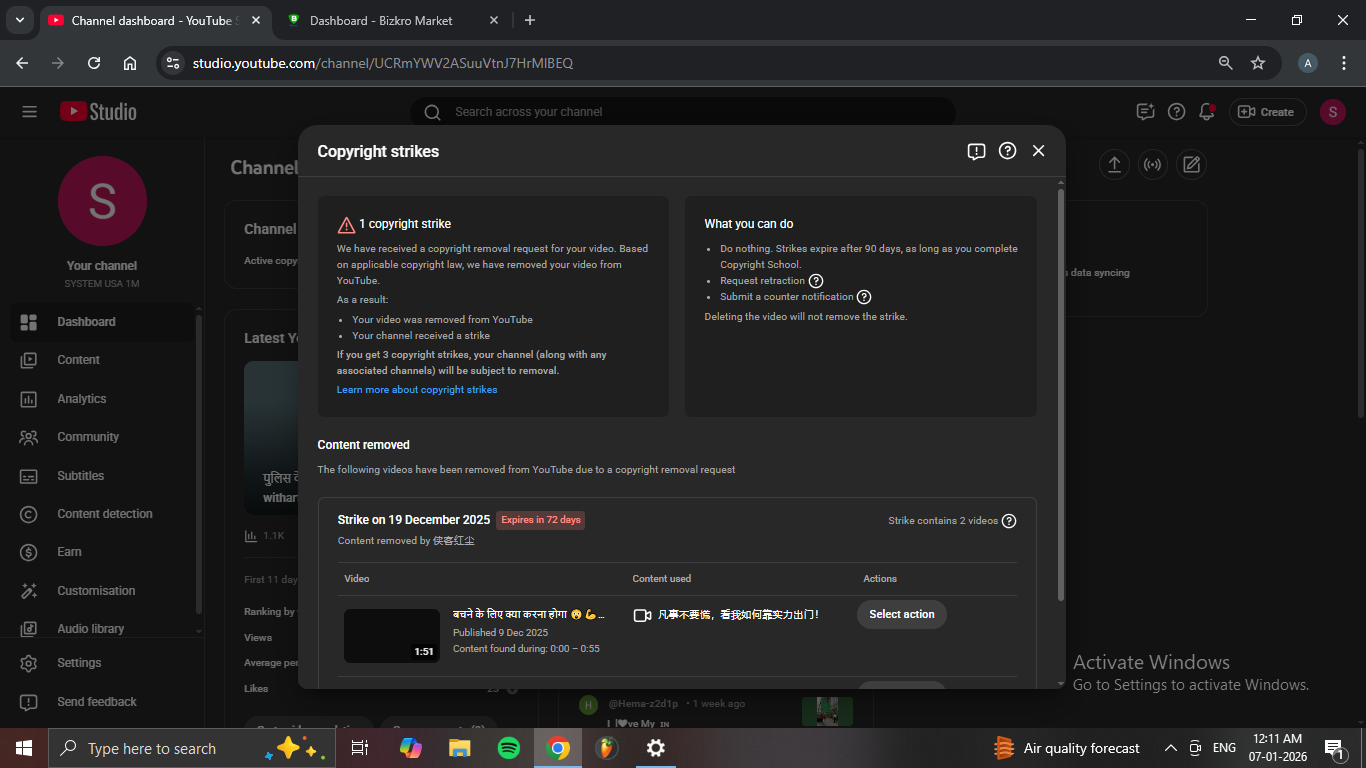1366x768 pixels.
Task: Toggle the hamburger navigation menu
Action: point(29,112)
